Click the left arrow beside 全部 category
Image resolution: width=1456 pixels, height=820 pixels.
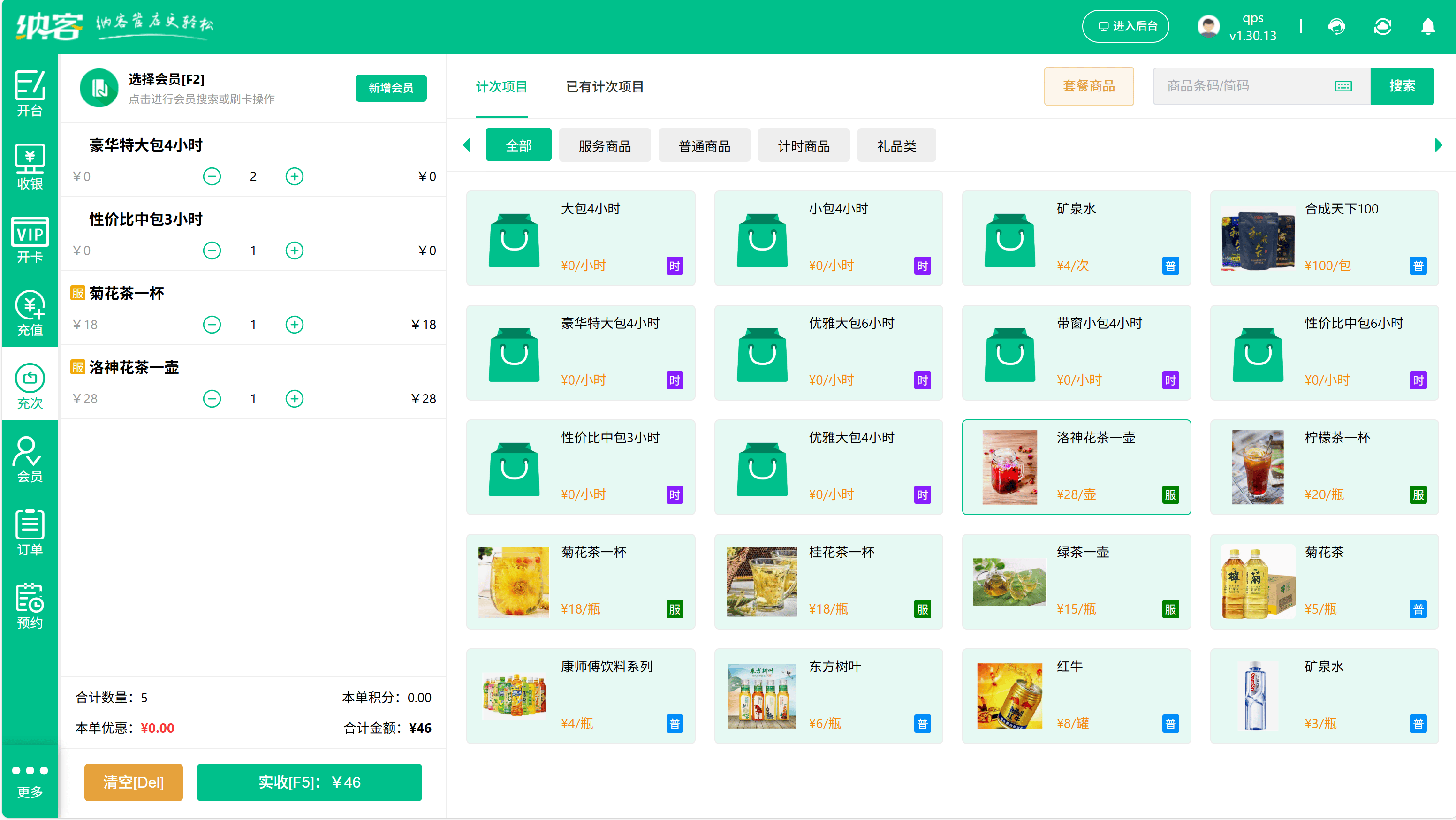coord(468,144)
